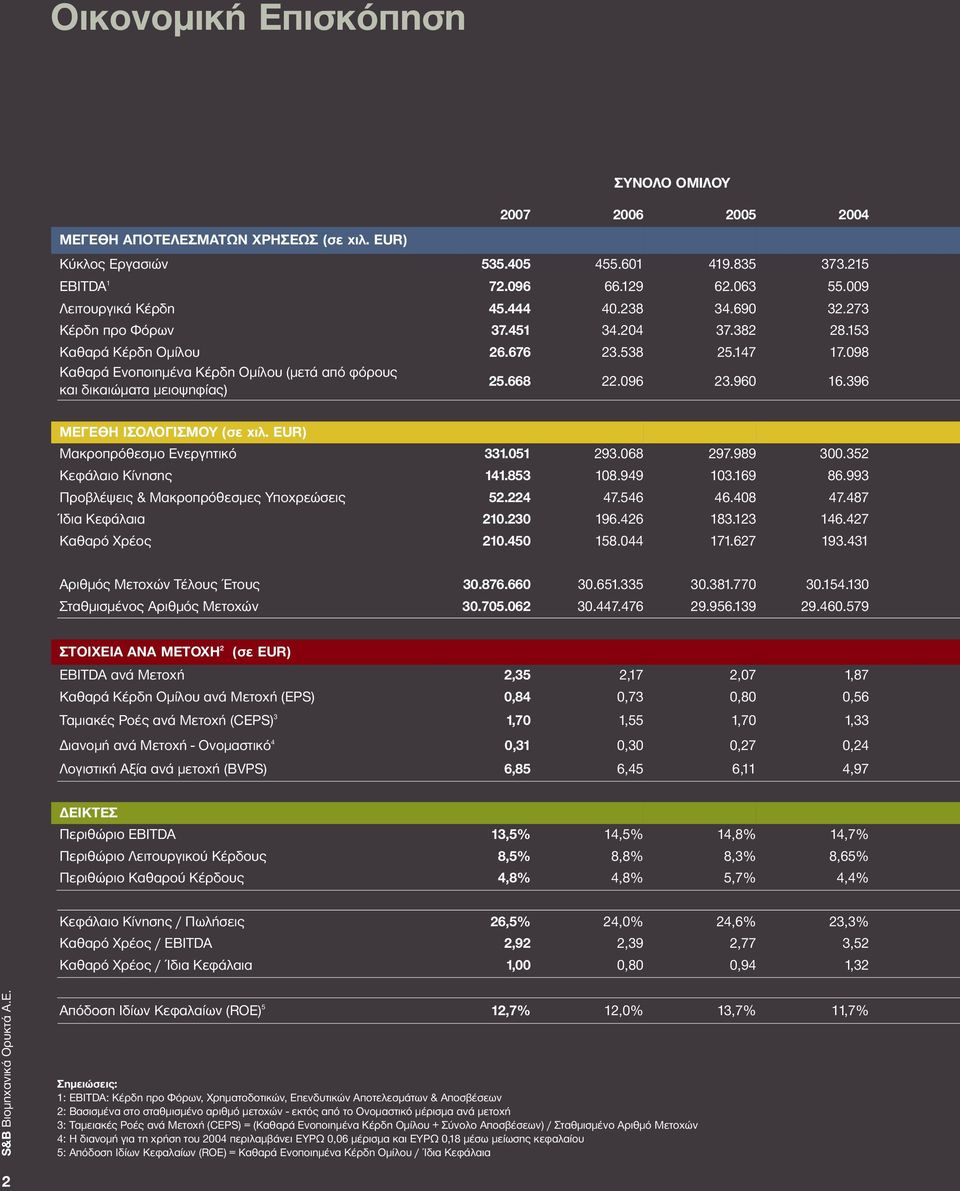Select the 'Κέρδη προ Φόρων' row label

click(x=117, y=330)
